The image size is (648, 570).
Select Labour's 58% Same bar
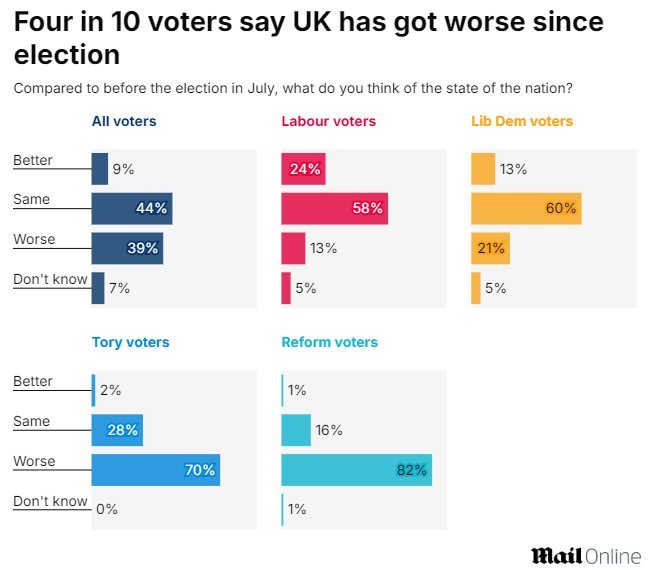point(334,209)
